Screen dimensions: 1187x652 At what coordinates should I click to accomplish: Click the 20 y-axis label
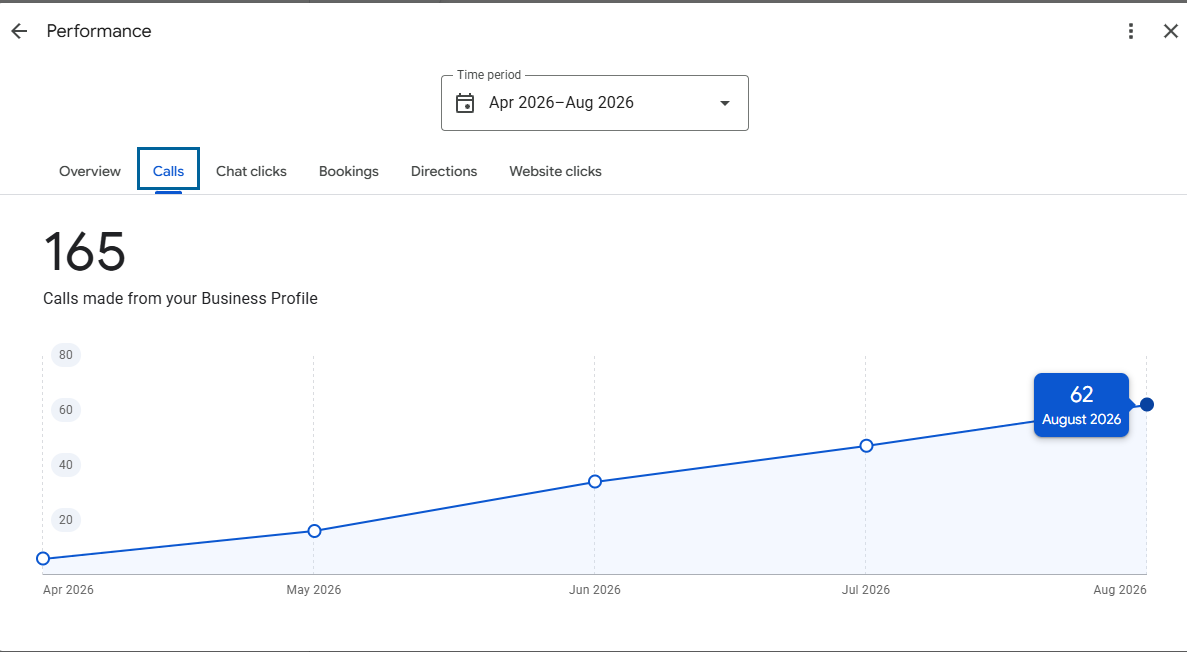point(66,519)
